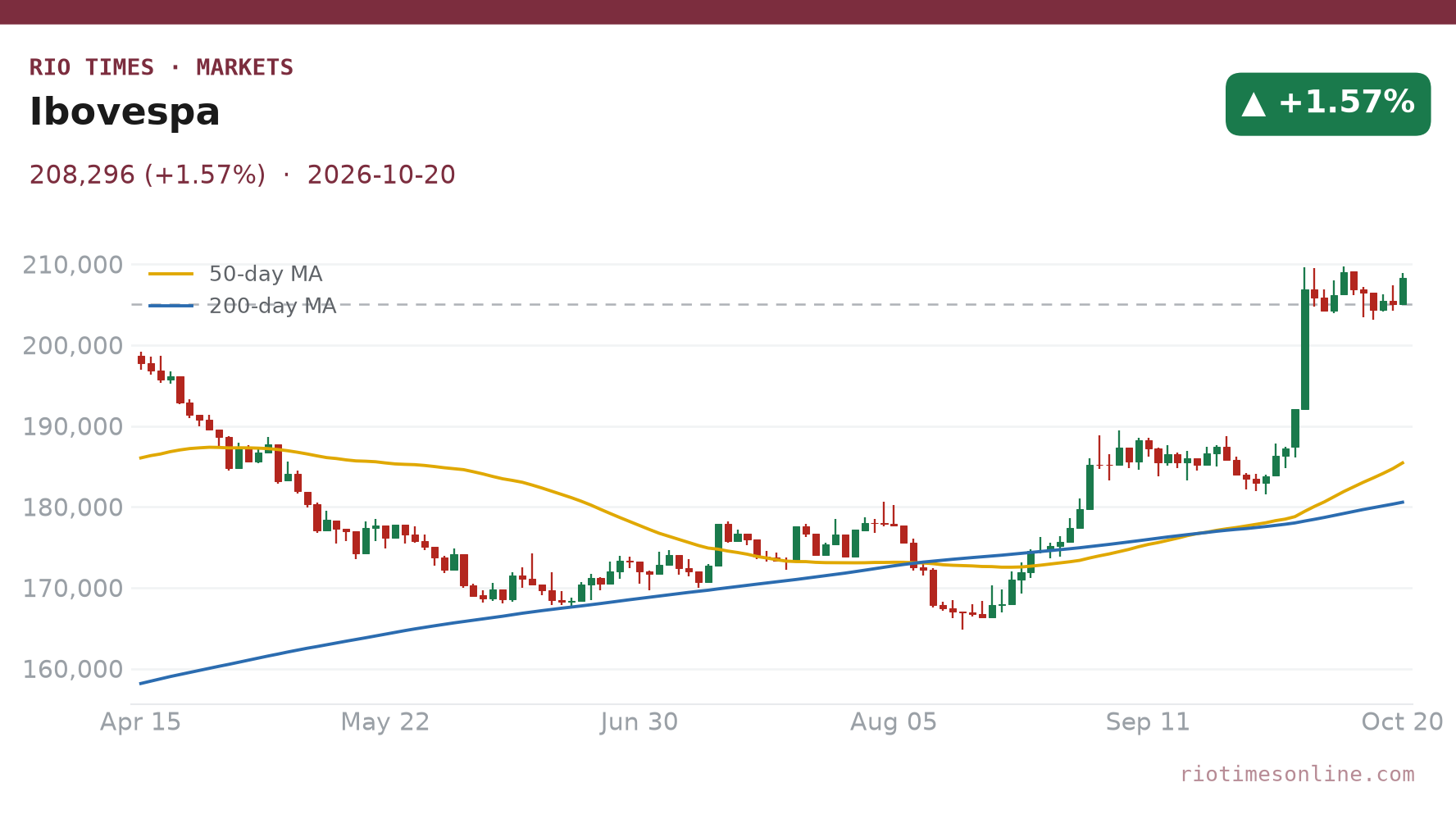Click the last green candle at chart's right edge
Image resolution: width=1456 pixels, height=819 pixels.
[1403, 290]
